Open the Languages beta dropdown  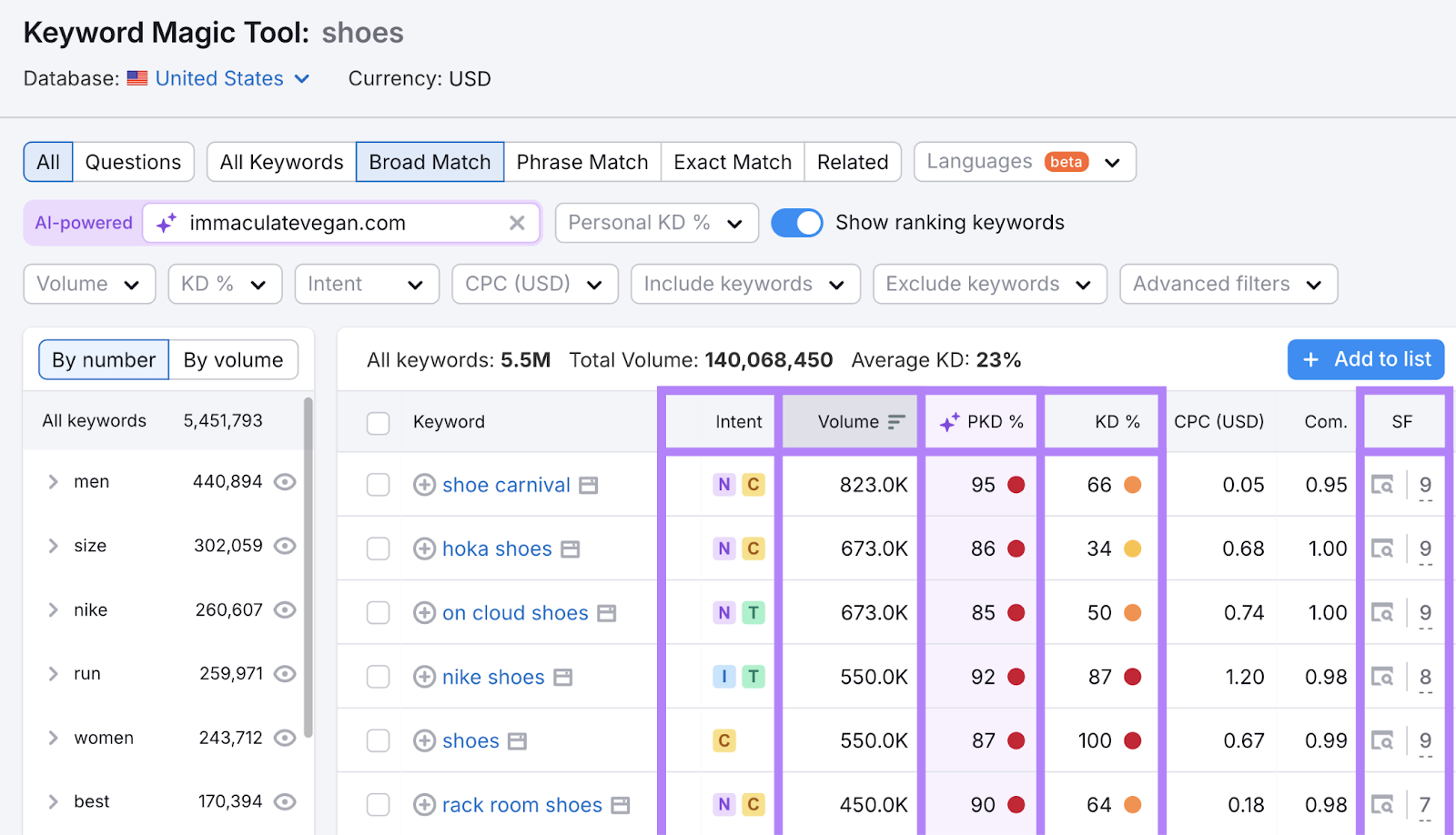pos(1025,162)
